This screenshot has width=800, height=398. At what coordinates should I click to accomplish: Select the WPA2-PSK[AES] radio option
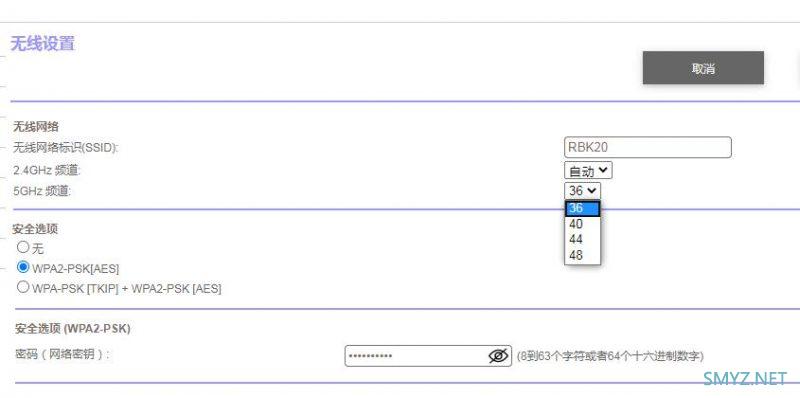pos(23,267)
